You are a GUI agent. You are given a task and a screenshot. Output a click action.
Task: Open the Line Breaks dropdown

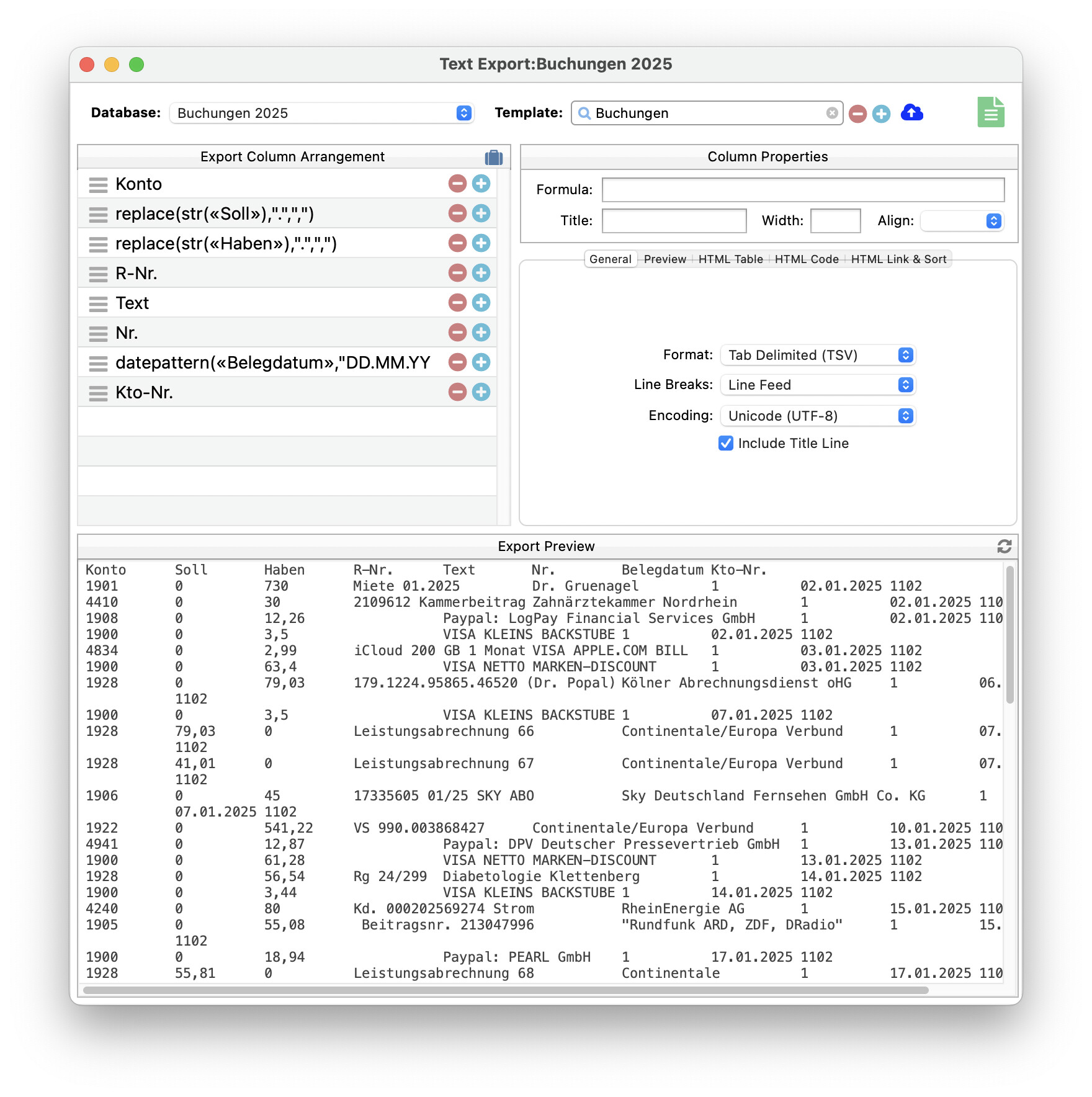818,385
